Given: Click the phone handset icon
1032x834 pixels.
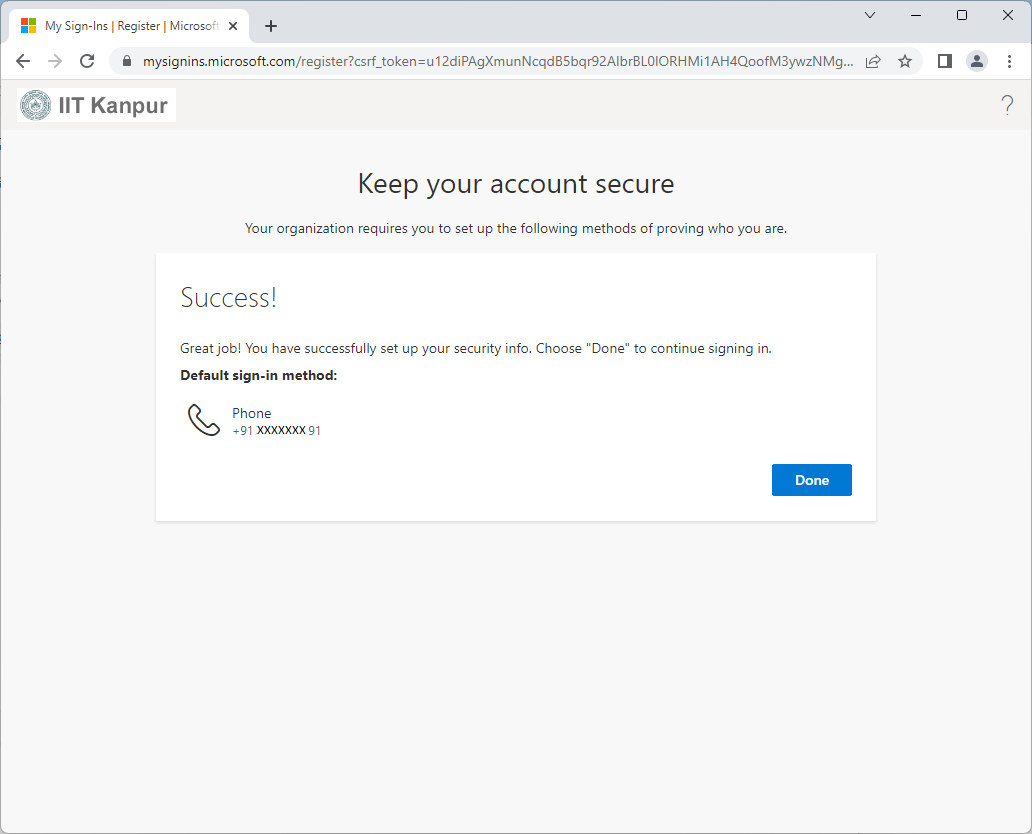Looking at the screenshot, I should coord(203,420).
